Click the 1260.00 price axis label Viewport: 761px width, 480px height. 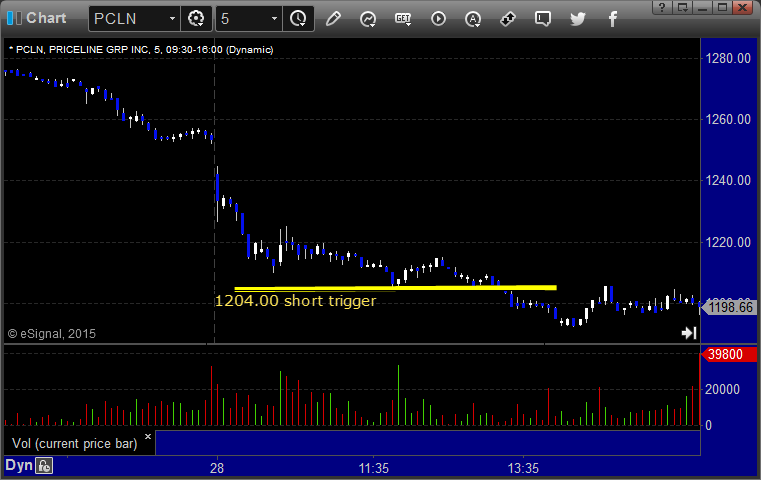tap(728, 119)
